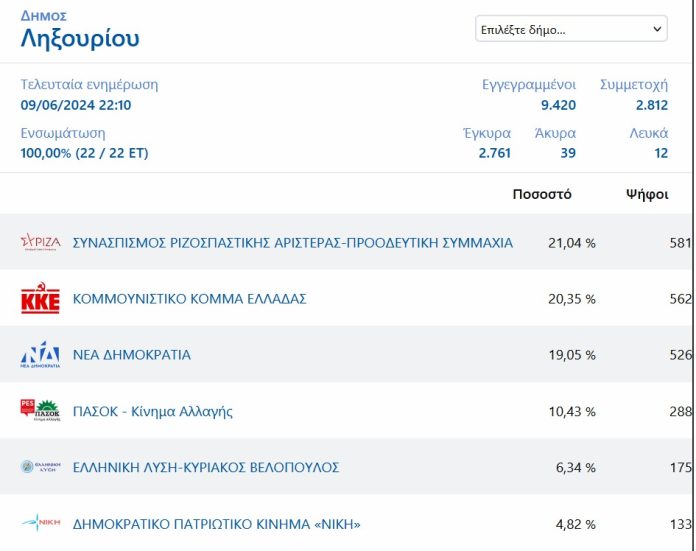
Task: Click the Ποσοστό column header
Action: 542,194
